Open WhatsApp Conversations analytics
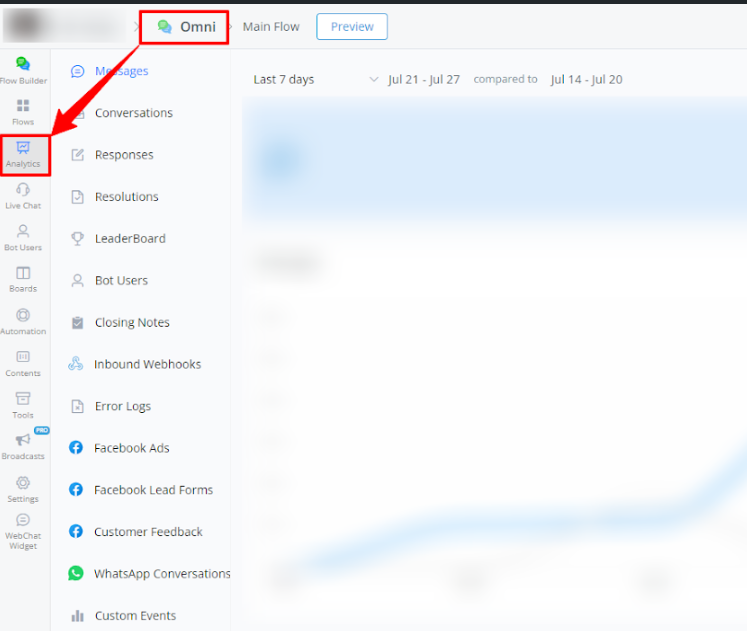This screenshot has height=631, width=747. [x=162, y=574]
